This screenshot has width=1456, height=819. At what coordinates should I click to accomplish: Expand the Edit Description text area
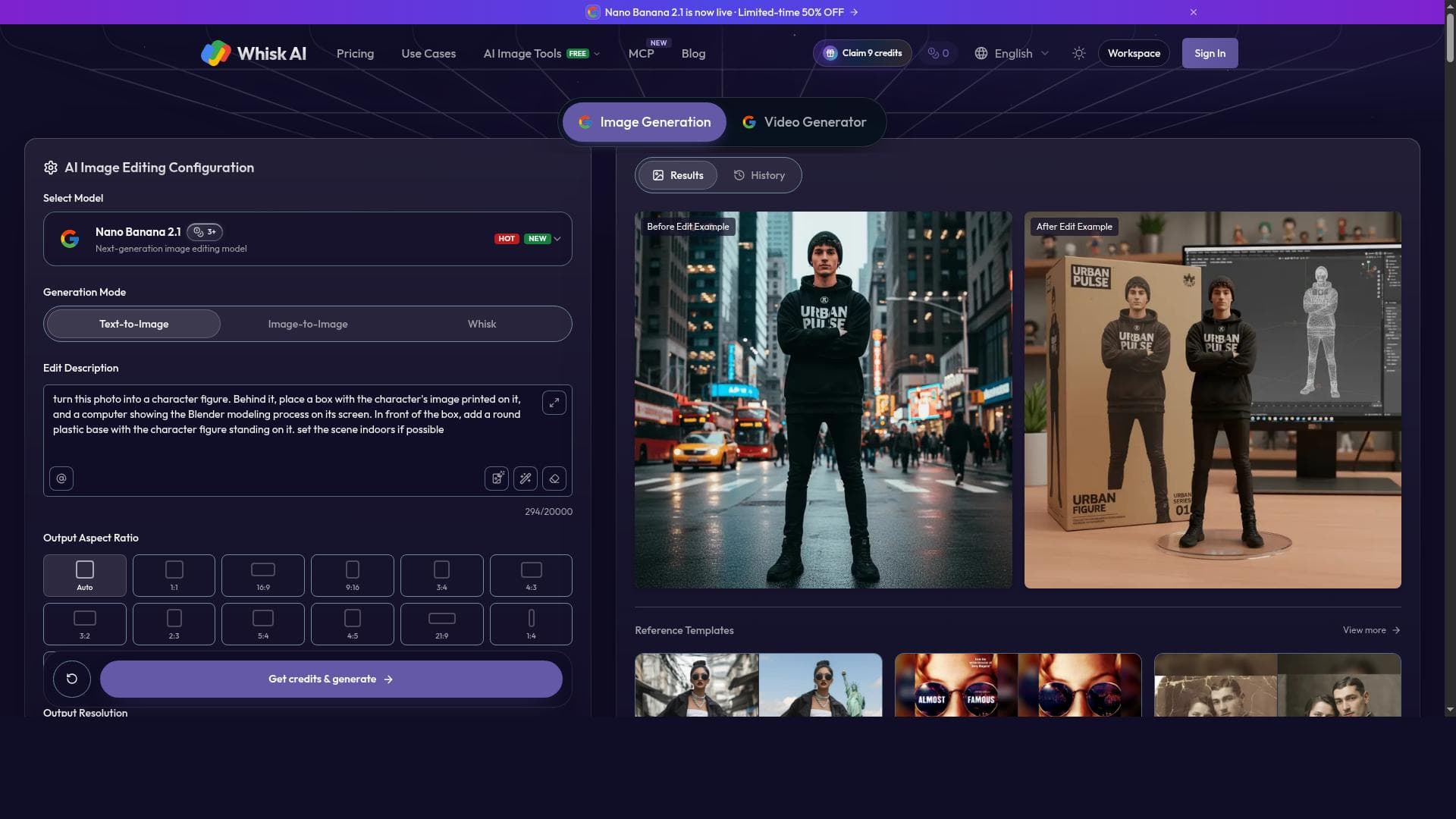554,403
